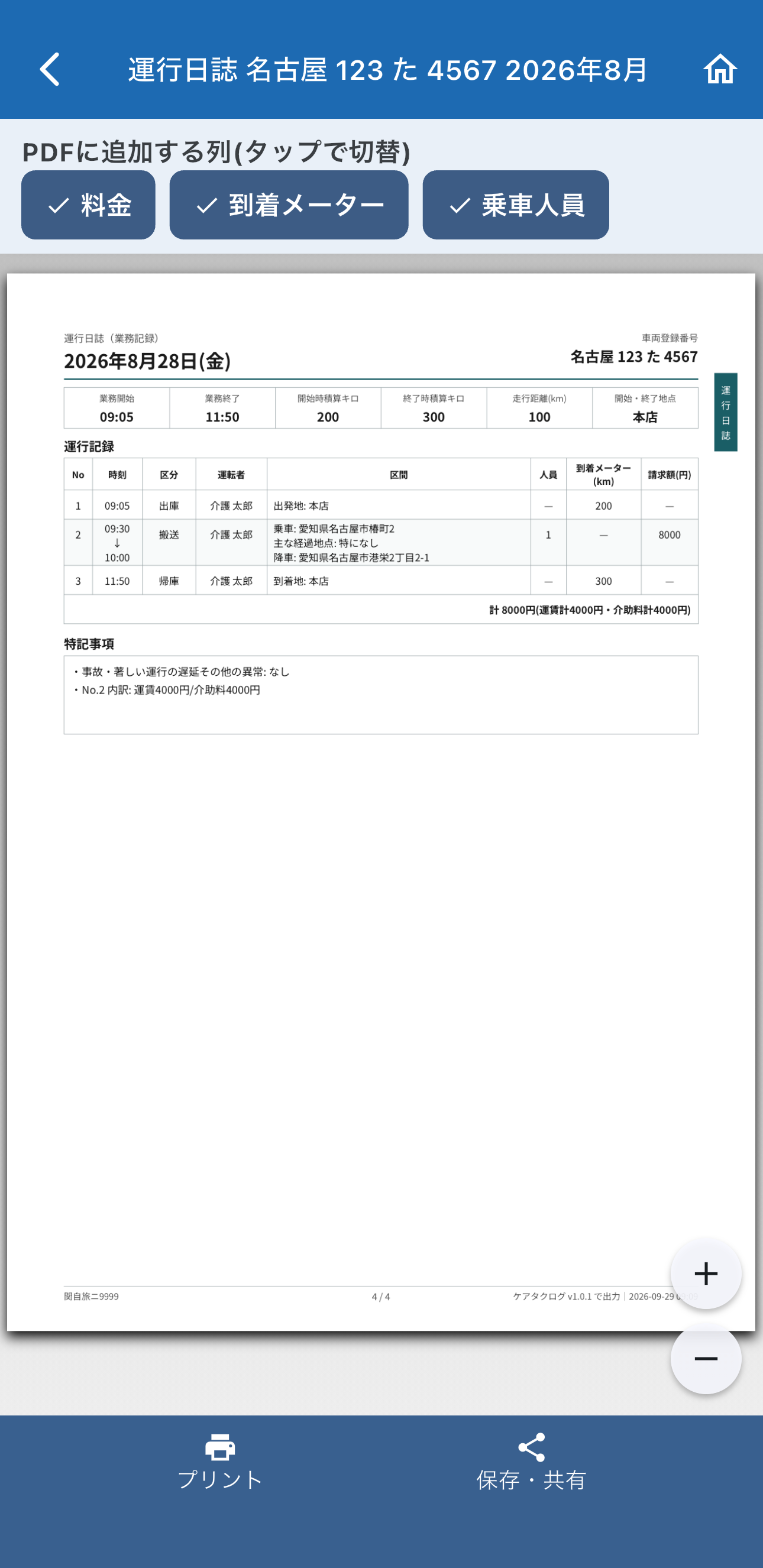
Task: Click 開始時積算キロ value 200
Action: click(328, 417)
